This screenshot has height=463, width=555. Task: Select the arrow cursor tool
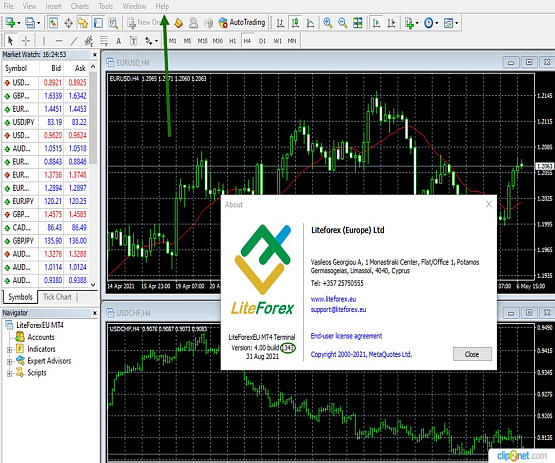(10, 41)
